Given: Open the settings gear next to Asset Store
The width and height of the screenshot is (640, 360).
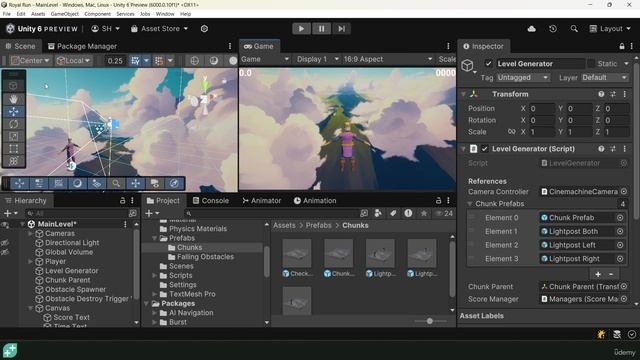Looking at the screenshot, I should [204, 29].
